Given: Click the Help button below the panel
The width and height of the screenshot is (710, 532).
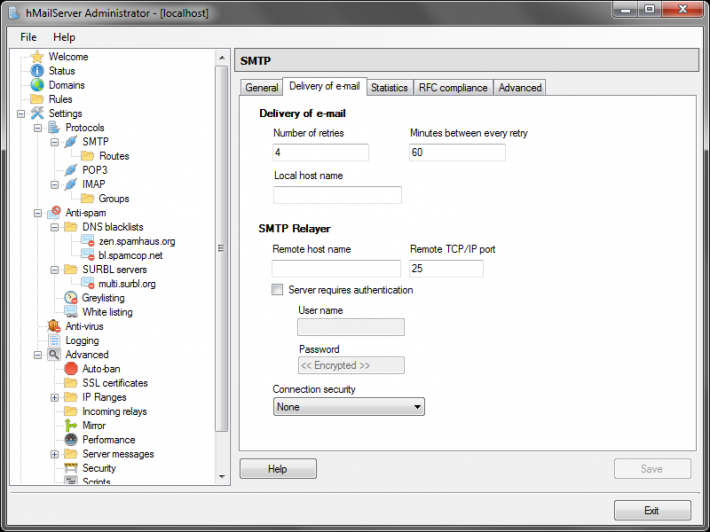Looking at the screenshot, I should [278, 469].
